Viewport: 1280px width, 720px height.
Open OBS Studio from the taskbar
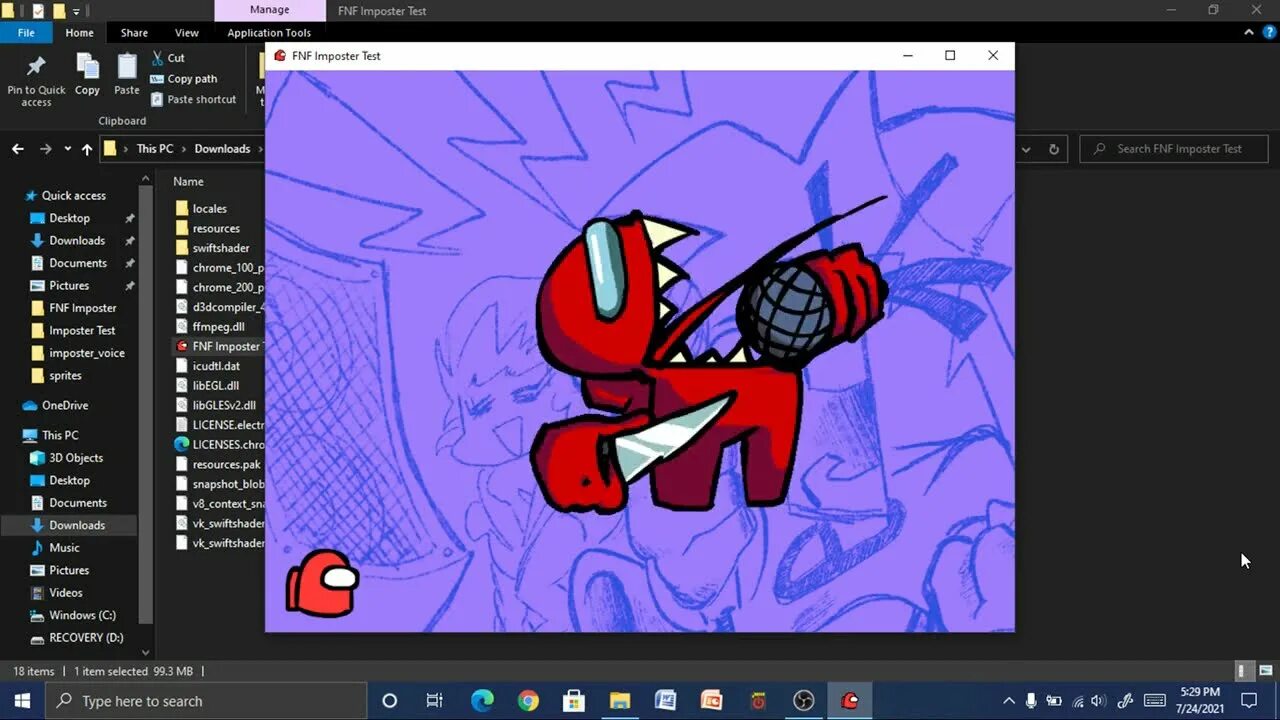click(x=804, y=701)
